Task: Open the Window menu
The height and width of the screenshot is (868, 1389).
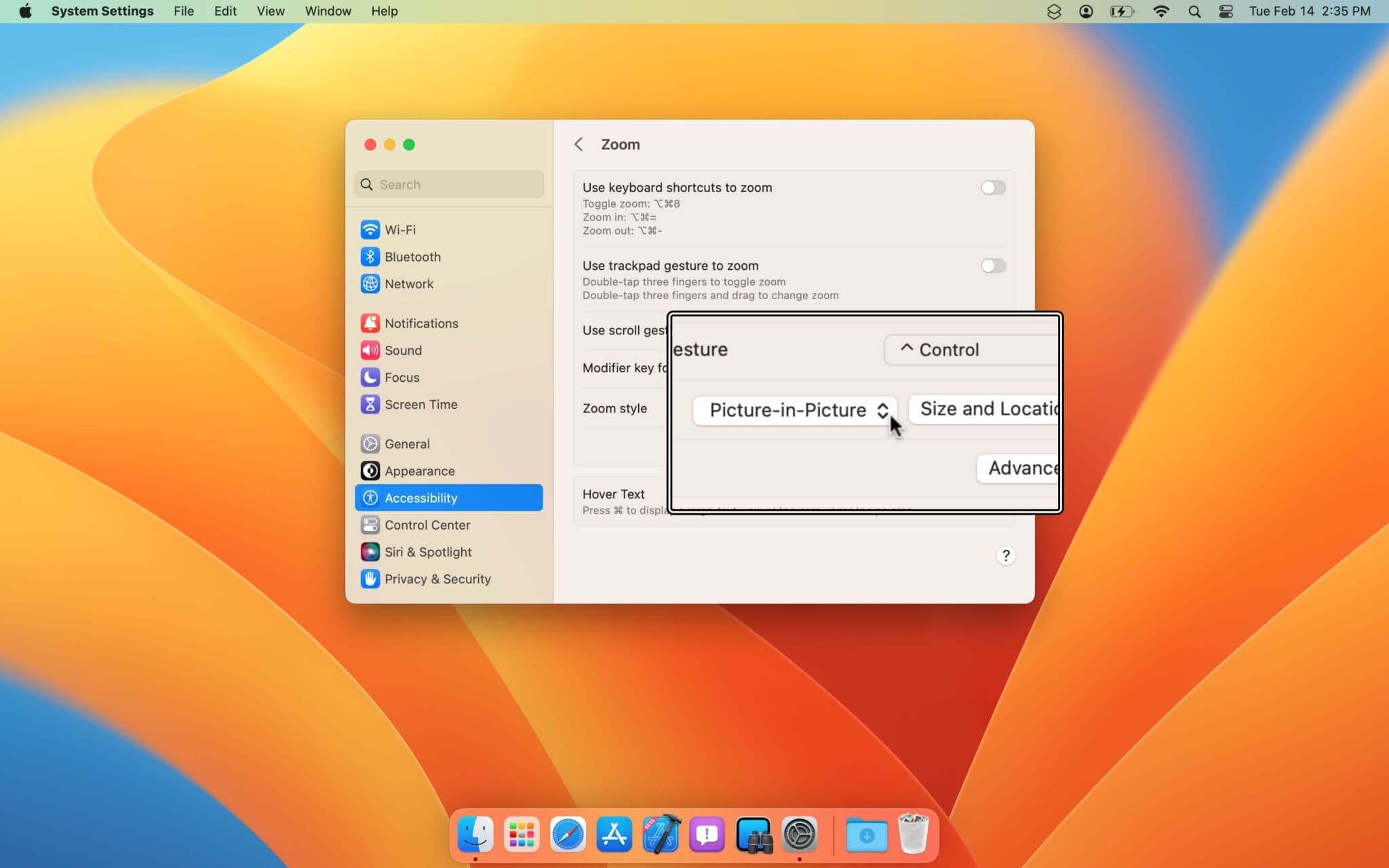Action: 328,12
